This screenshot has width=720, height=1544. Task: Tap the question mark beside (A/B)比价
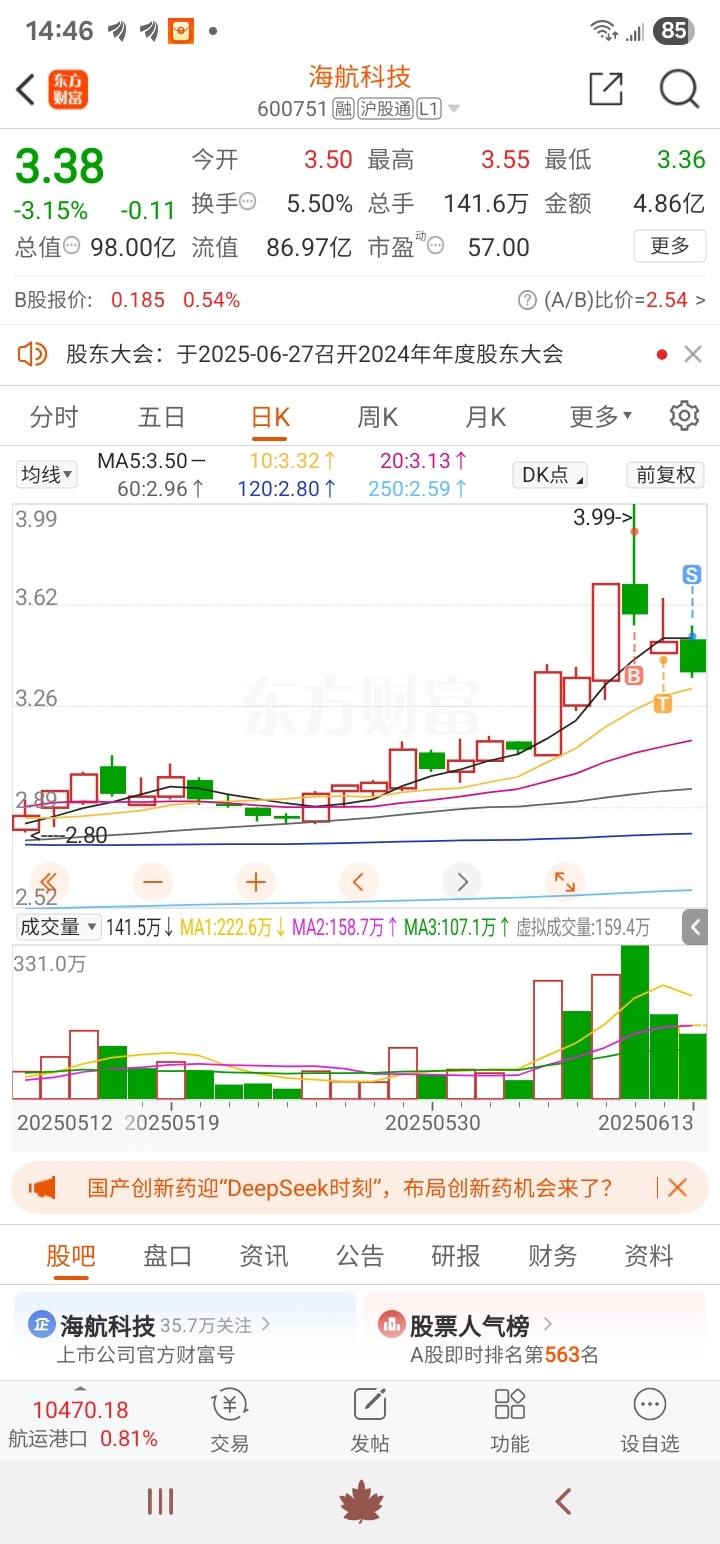527,300
